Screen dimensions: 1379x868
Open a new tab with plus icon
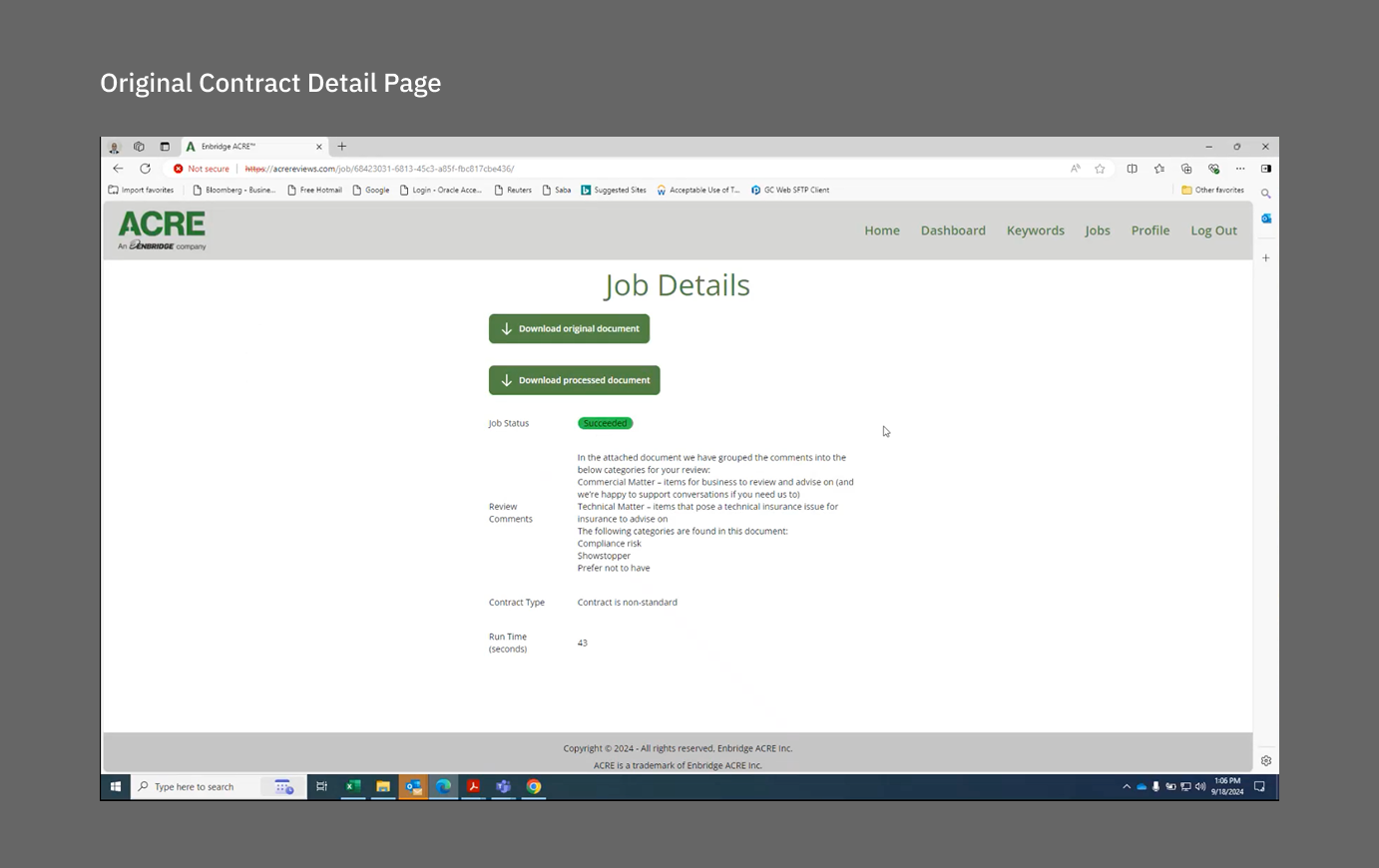point(342,147)
